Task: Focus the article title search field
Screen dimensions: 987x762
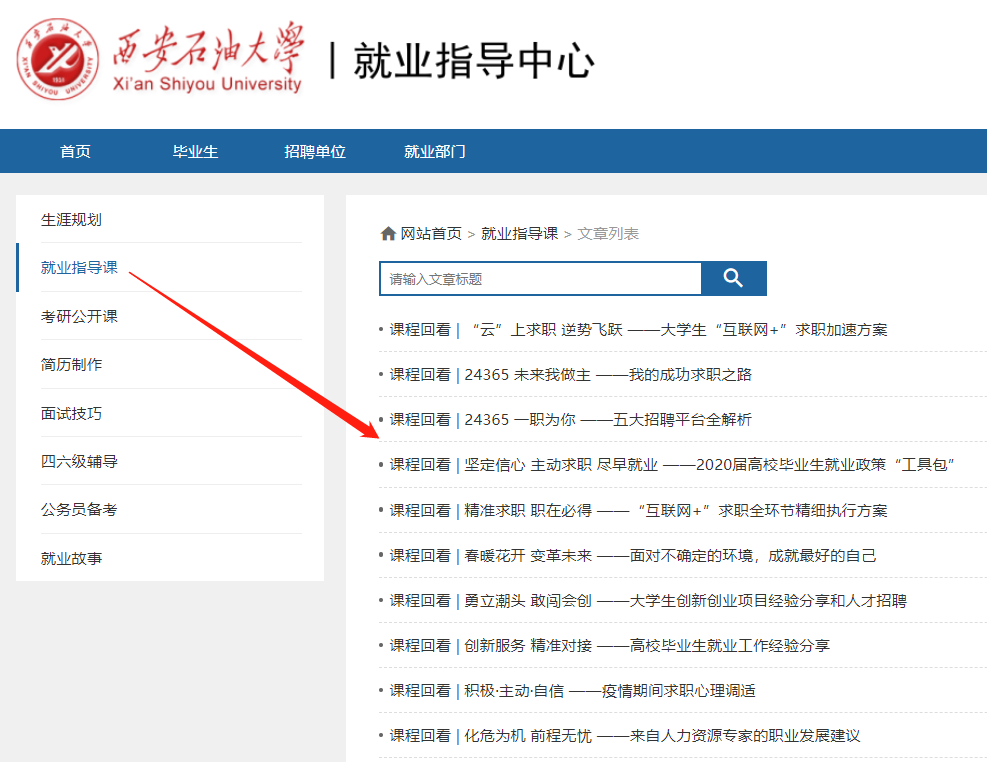Action: tap(540, 279)
